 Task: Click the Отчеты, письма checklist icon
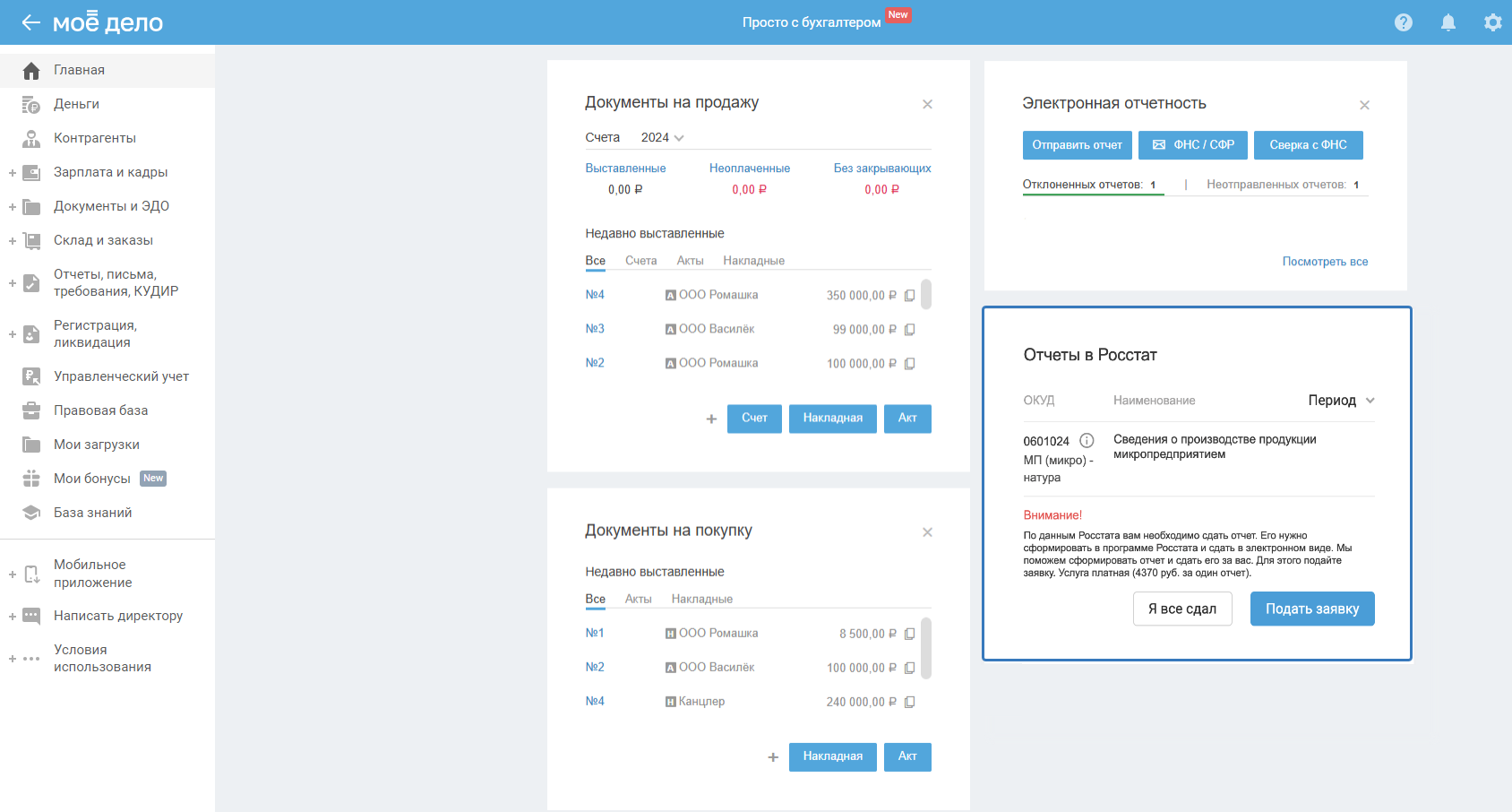coord(31,283)
